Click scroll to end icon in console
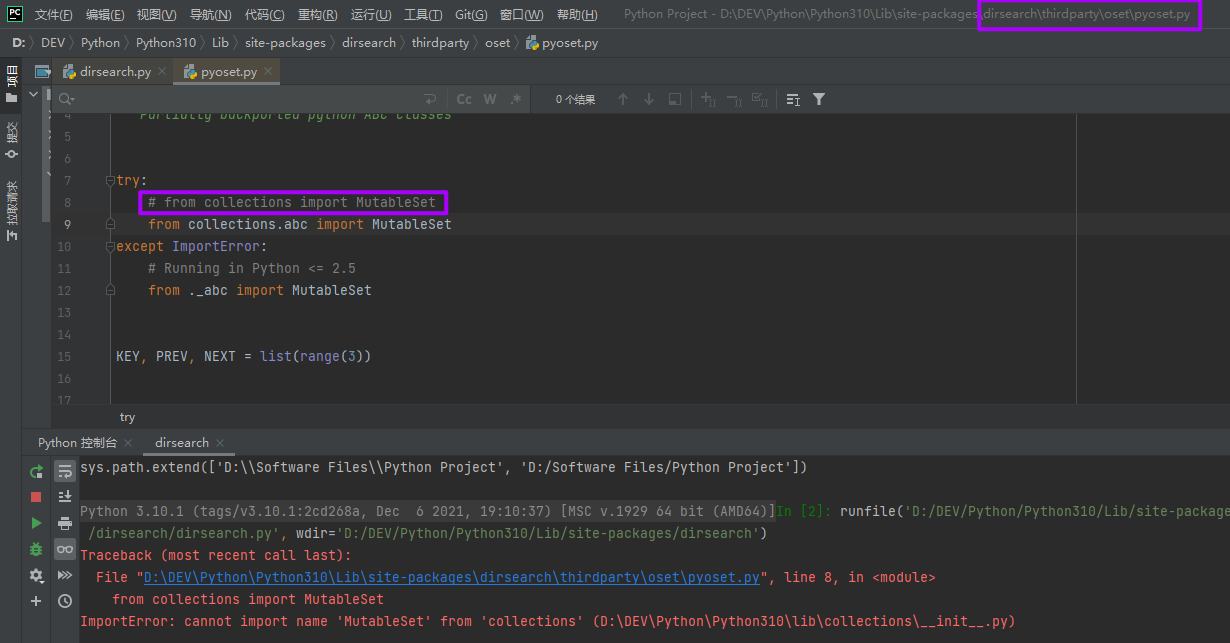The height and width of the screenshot is (643, 1230). (x=65, y=497)
